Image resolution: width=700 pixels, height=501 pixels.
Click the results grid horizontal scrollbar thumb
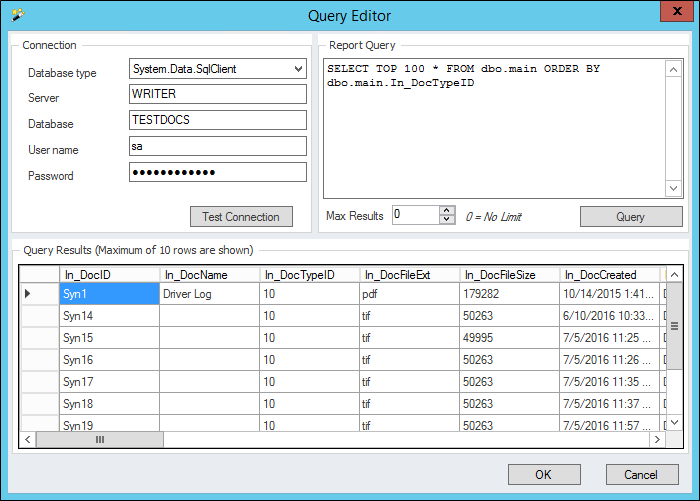click(x=100, y=439)
